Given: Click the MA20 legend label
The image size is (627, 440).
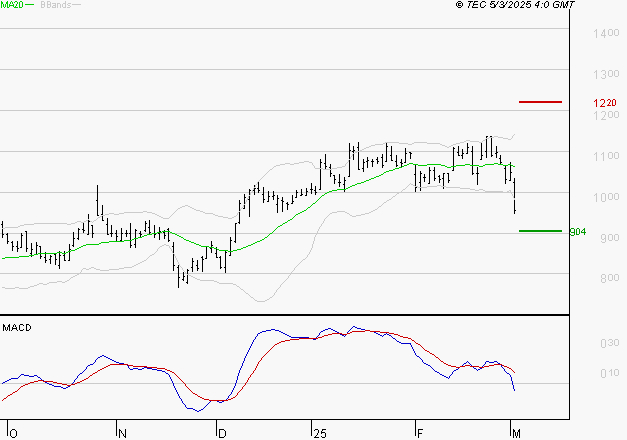Looking at the screenshot, I should point(12,5).
